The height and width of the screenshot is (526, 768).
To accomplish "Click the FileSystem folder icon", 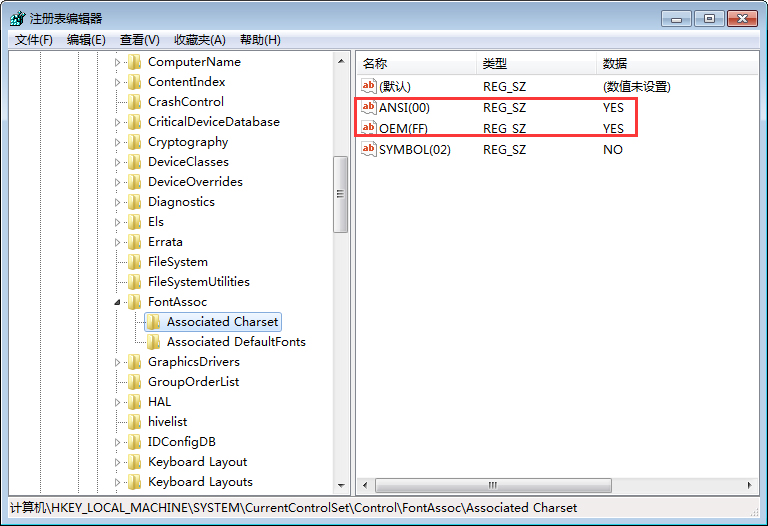I will pyautogui.click(x=134, y=262).
